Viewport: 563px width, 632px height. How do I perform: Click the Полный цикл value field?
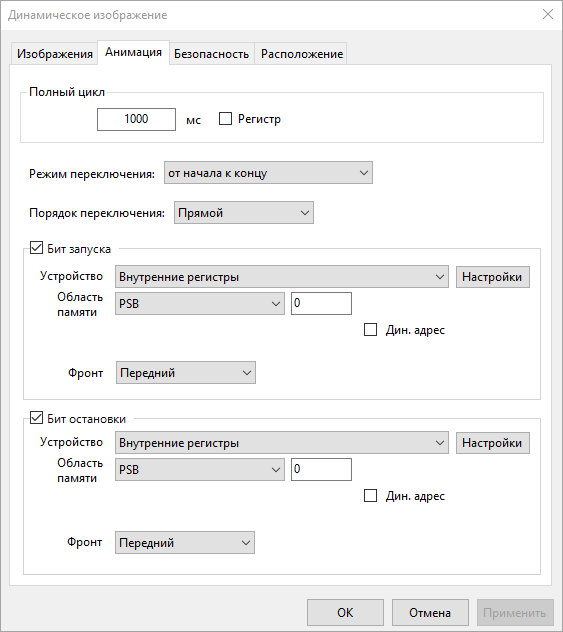click(x=136, y=119)
